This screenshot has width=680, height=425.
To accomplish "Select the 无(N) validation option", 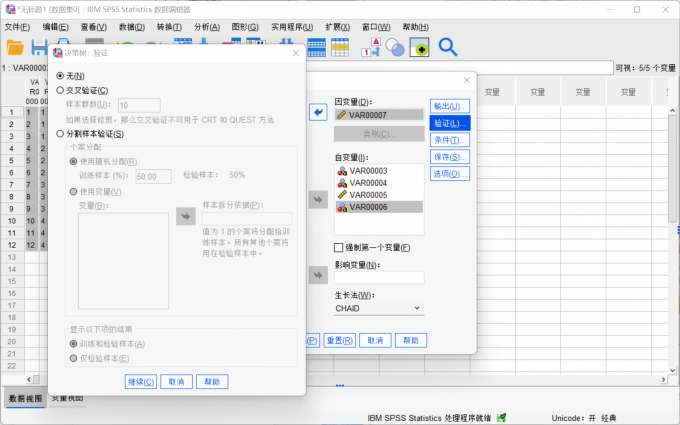I will pos(60,76).
